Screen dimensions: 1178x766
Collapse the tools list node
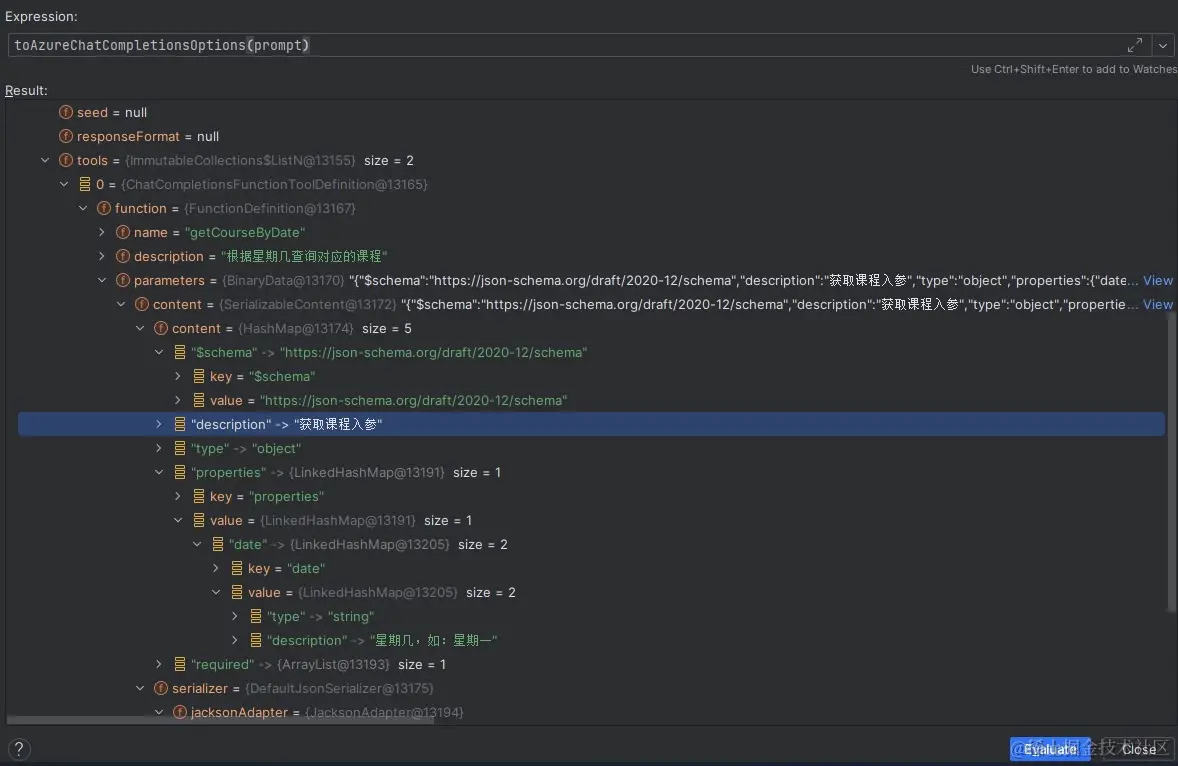coord(45,160)
